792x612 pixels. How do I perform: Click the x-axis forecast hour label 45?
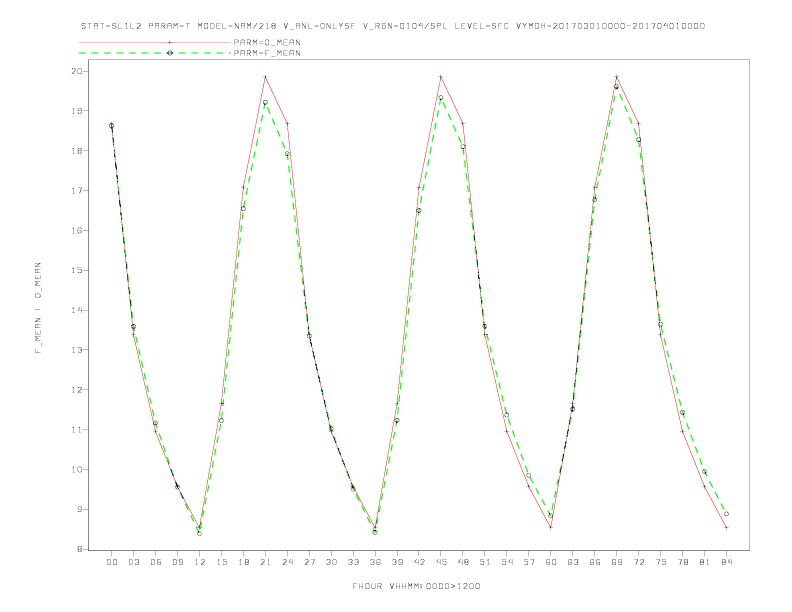coord(441,562)
